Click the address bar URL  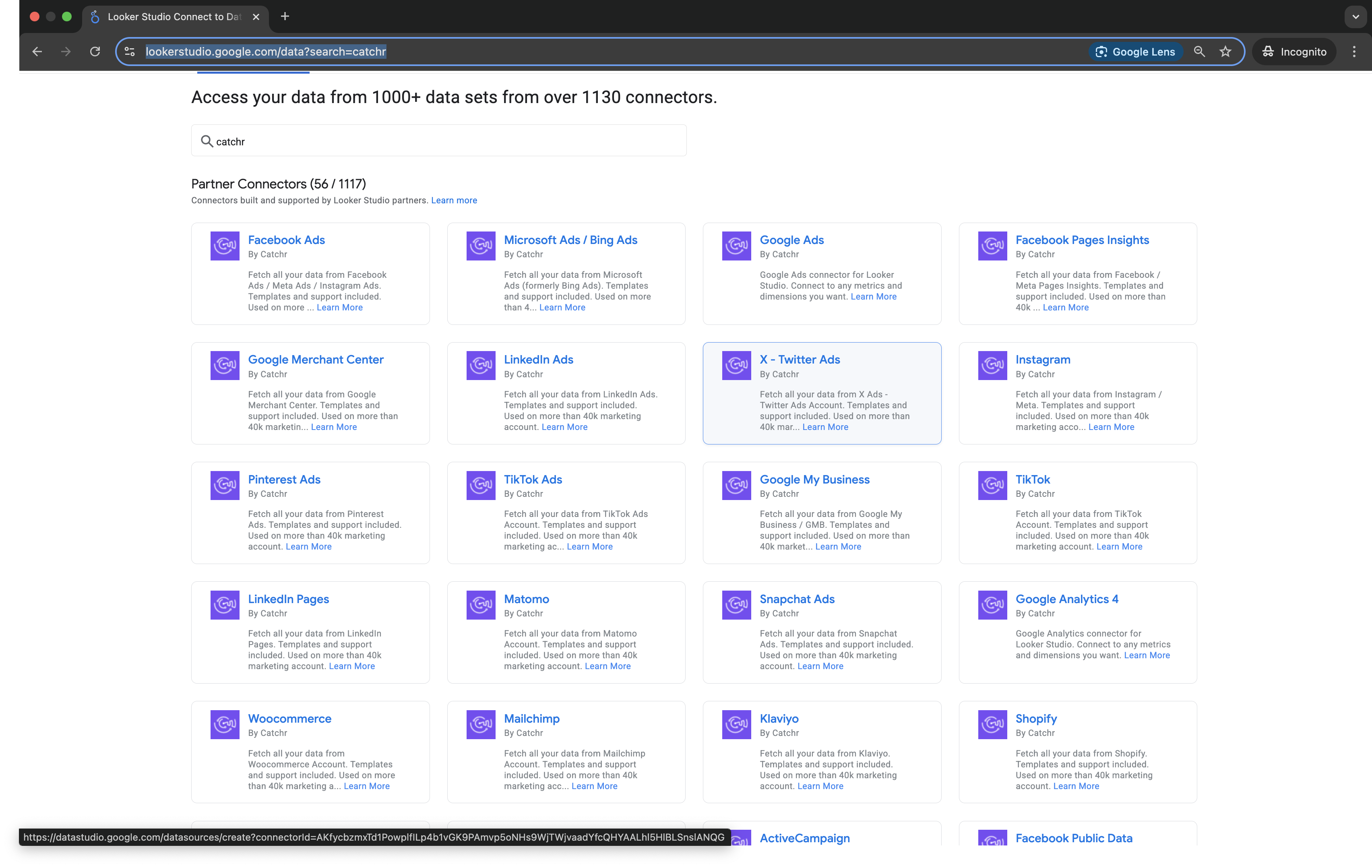266,51
